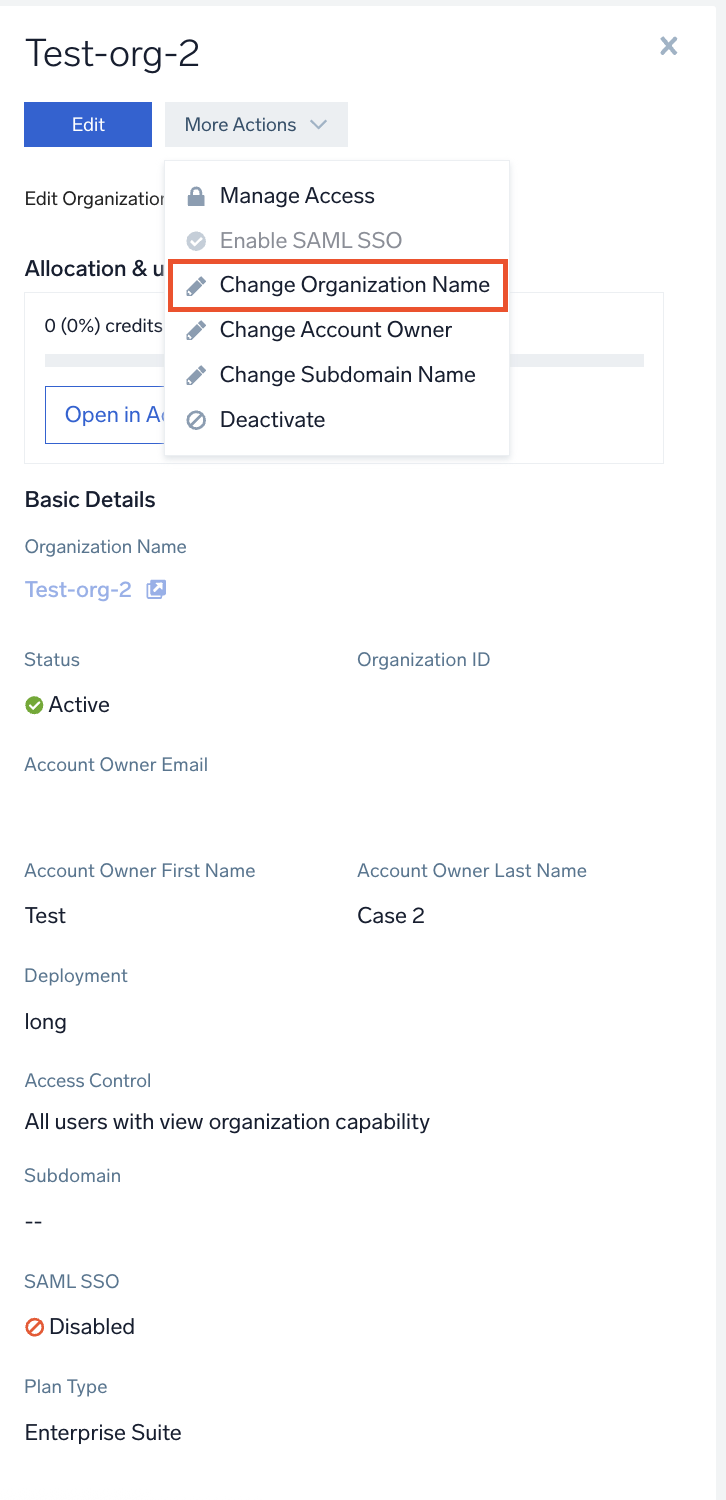Click the partially hidden Open in button

(104, 415)
